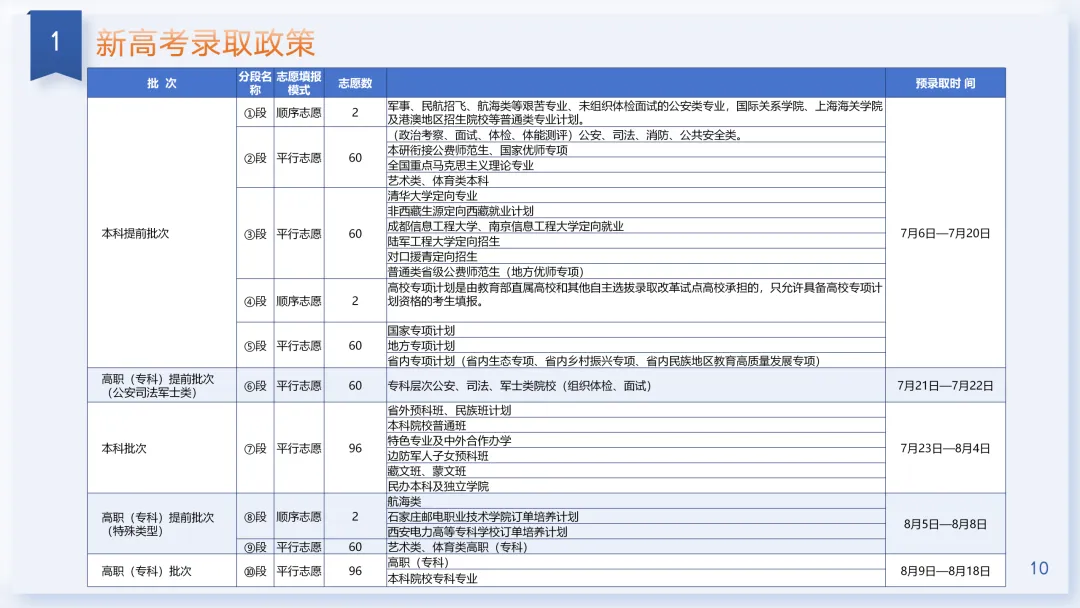Click the date 7月6日—7月20日
Viewport: 1080px width, 608px height.
coord(945,233)
